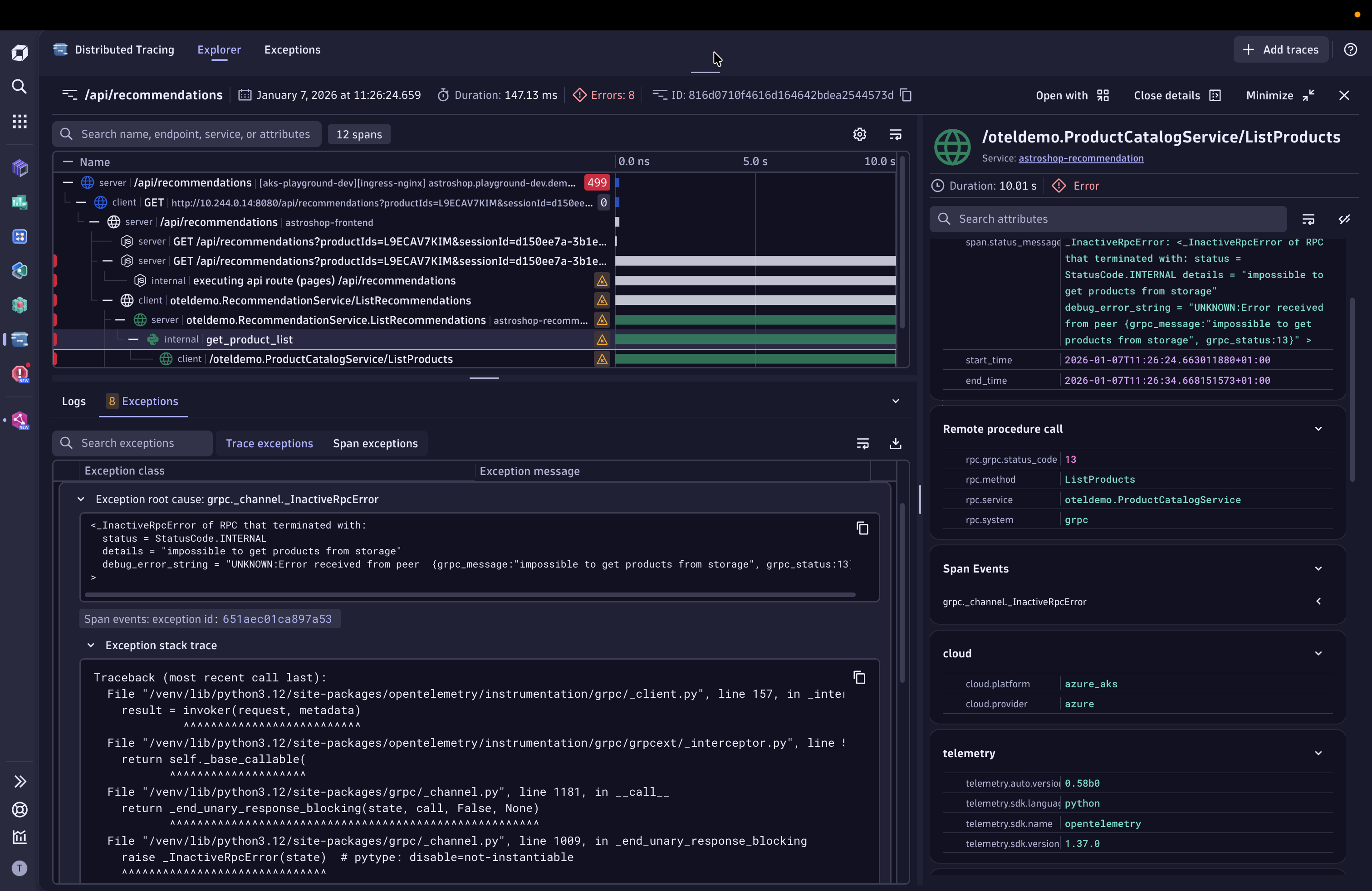
Task: Open the trace view settings gear
Action: tap(859, 134)
